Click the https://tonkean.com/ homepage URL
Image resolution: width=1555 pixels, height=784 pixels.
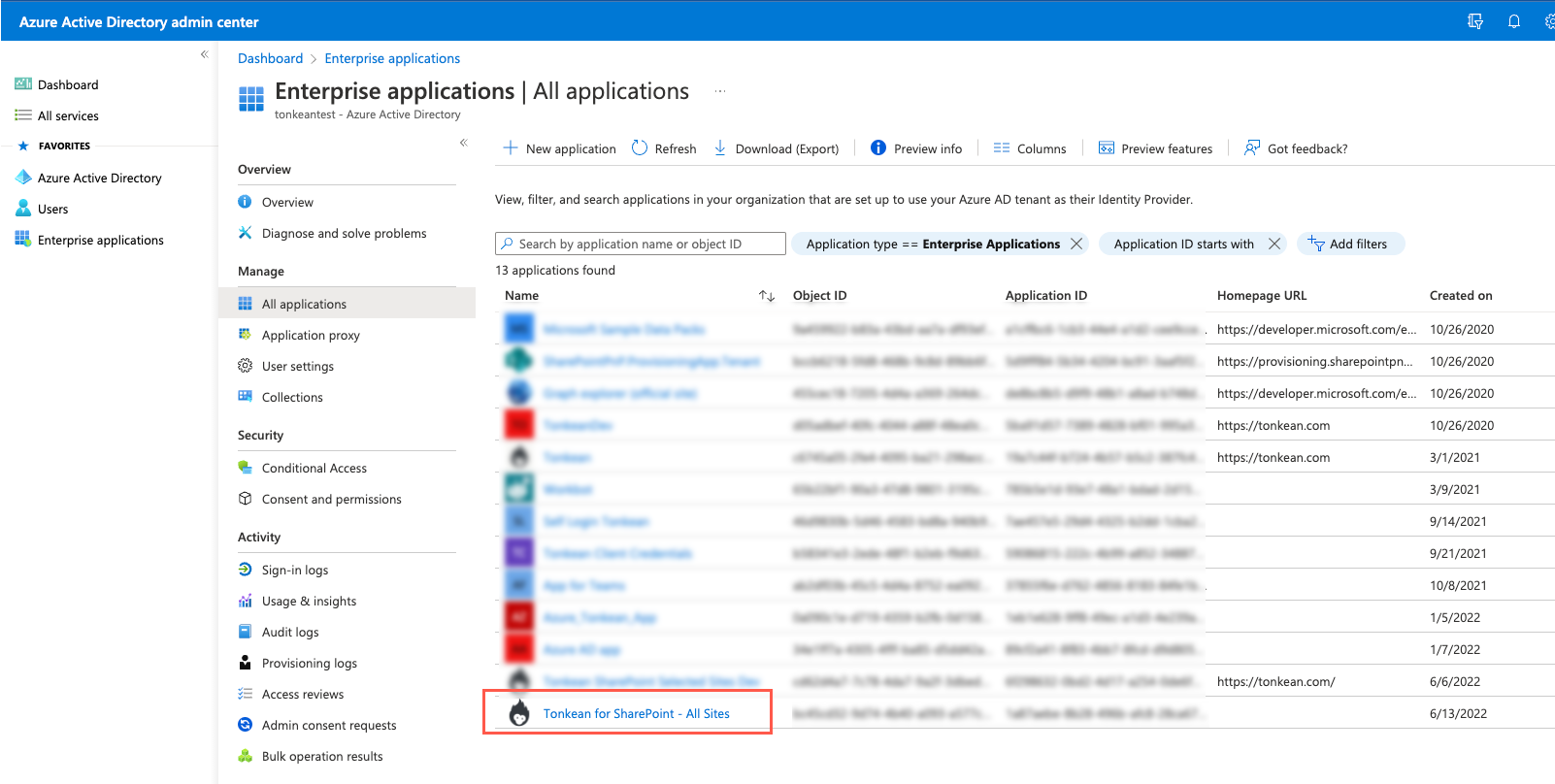pyautogui.click(x=1275, y=681)
